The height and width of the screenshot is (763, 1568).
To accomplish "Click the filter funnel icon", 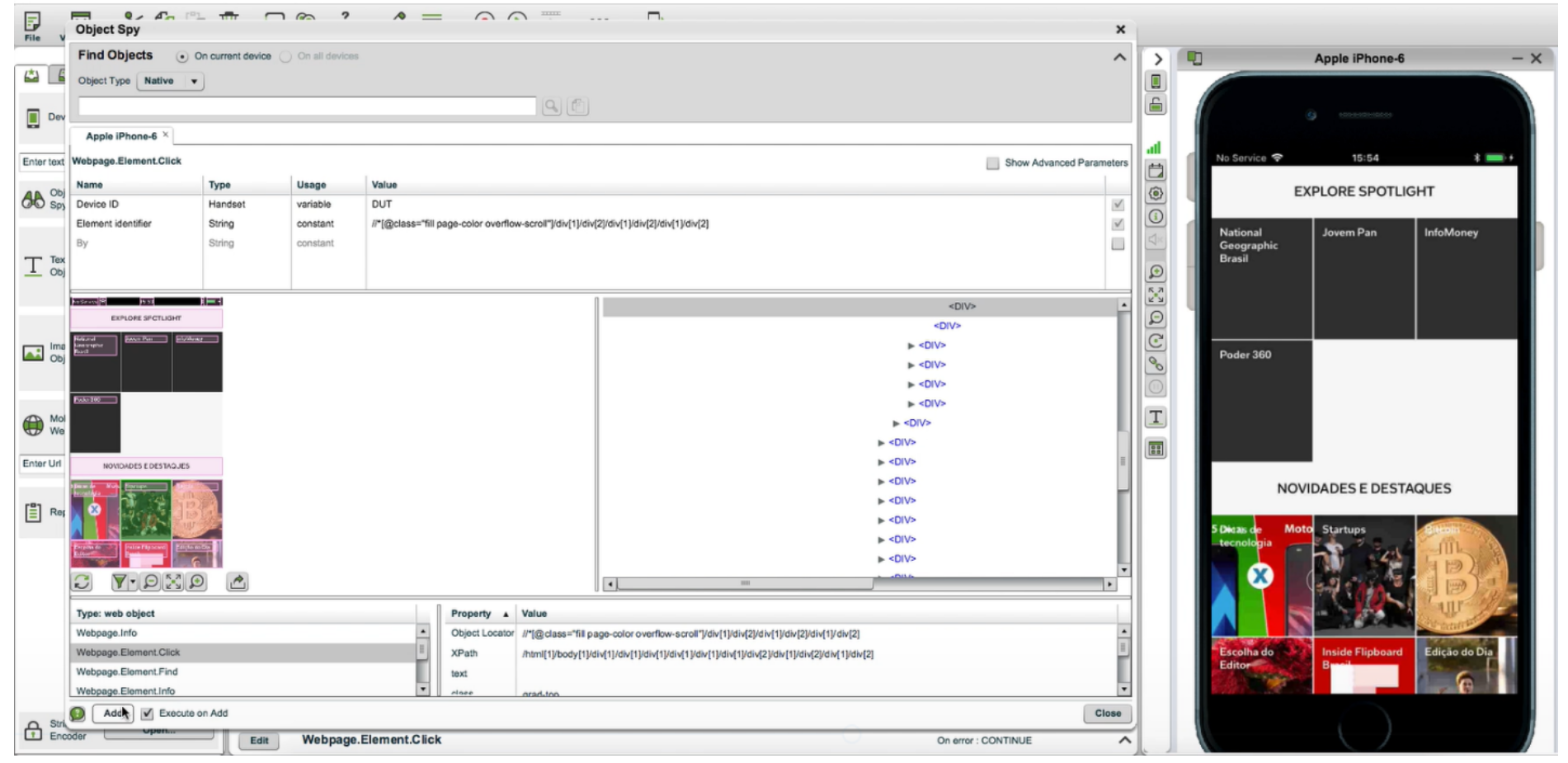I will tap(120, 582).
